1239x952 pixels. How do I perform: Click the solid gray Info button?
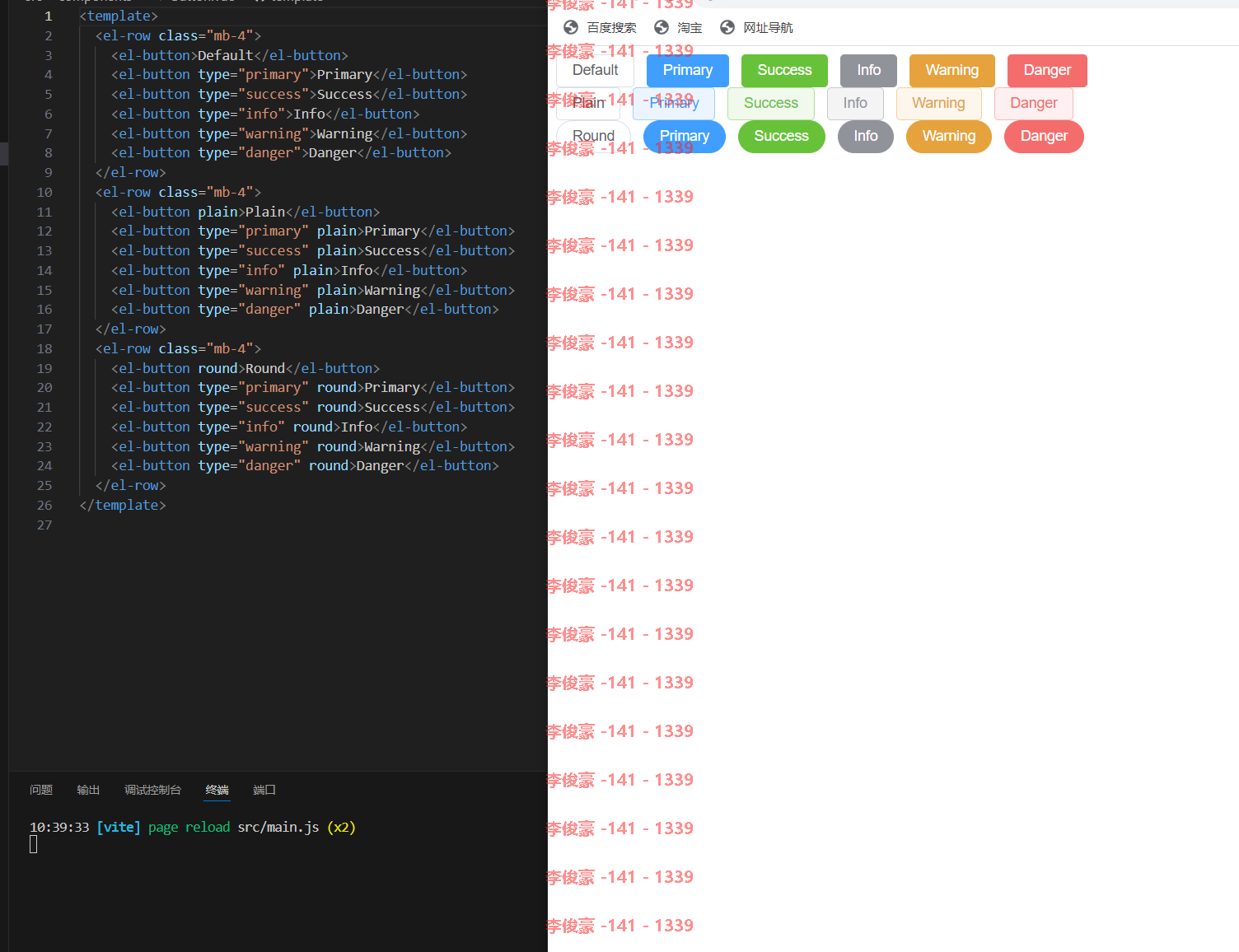click(x=868, y=70)
